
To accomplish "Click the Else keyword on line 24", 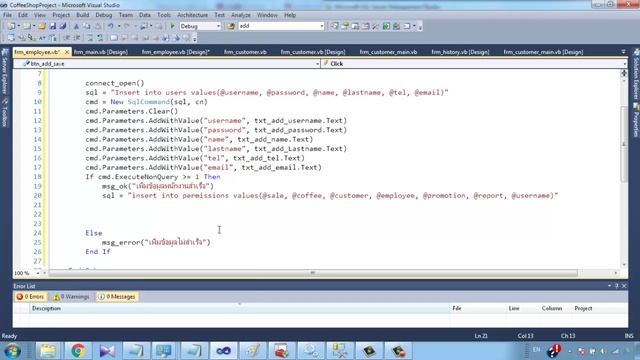I will [x=93, y=233].
